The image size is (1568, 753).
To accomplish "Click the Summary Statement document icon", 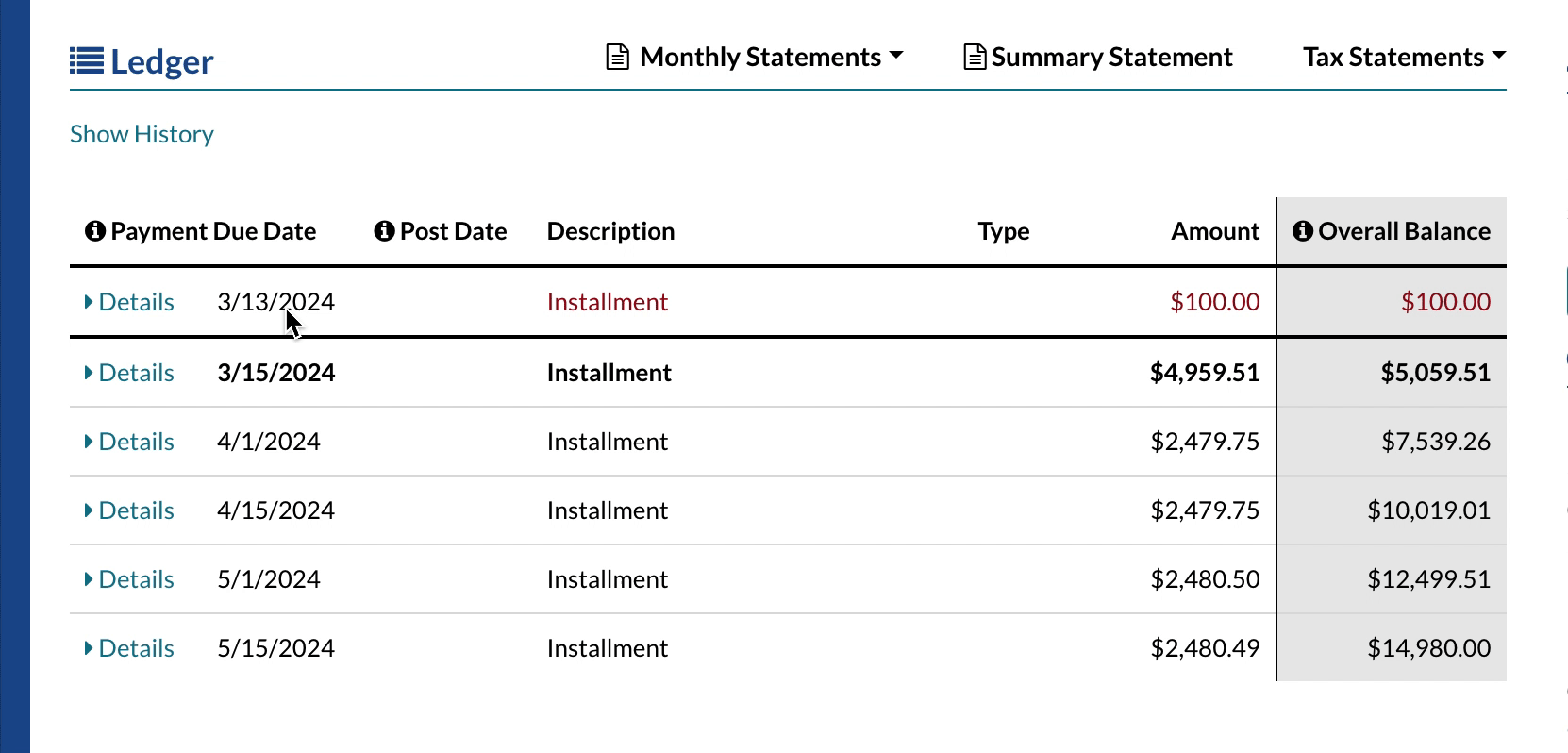I will pyautogui.click(x=975, y=58).
